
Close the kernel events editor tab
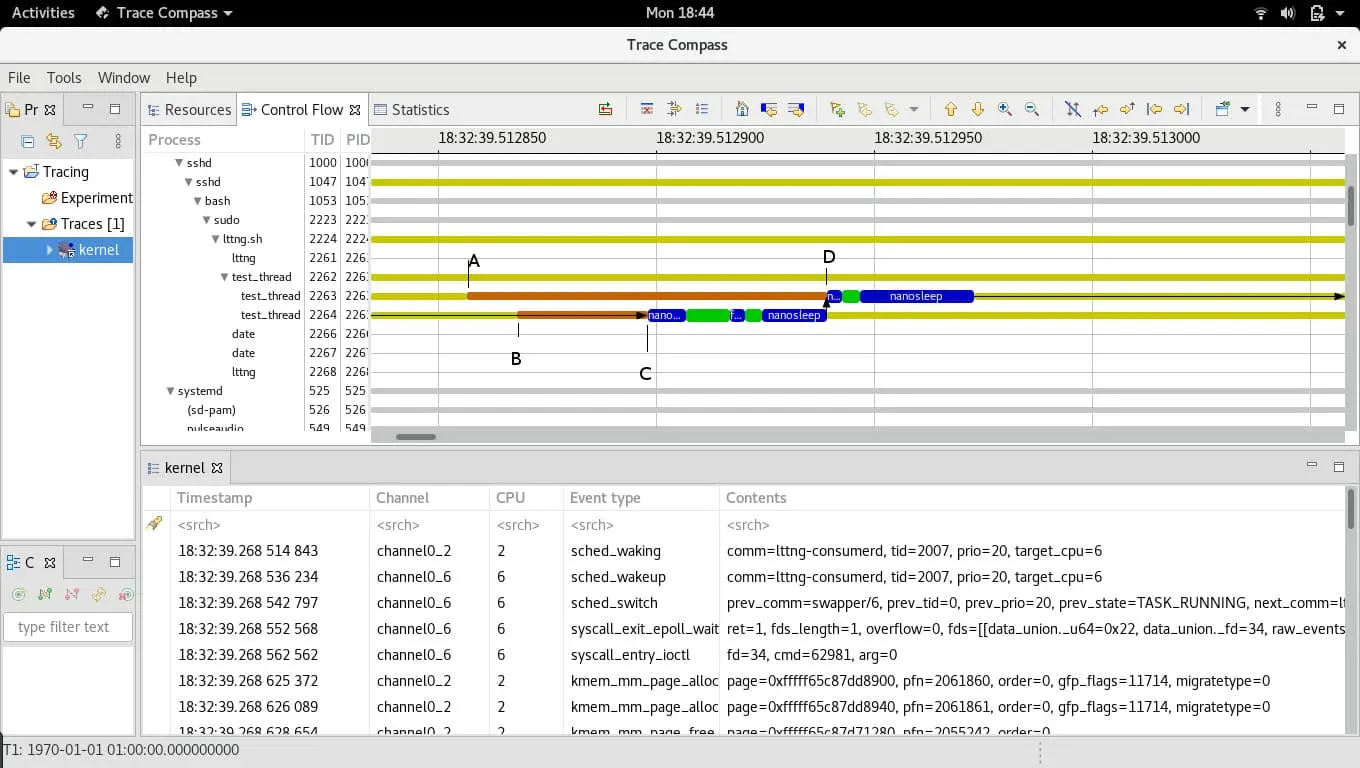(x=217, y=468)
